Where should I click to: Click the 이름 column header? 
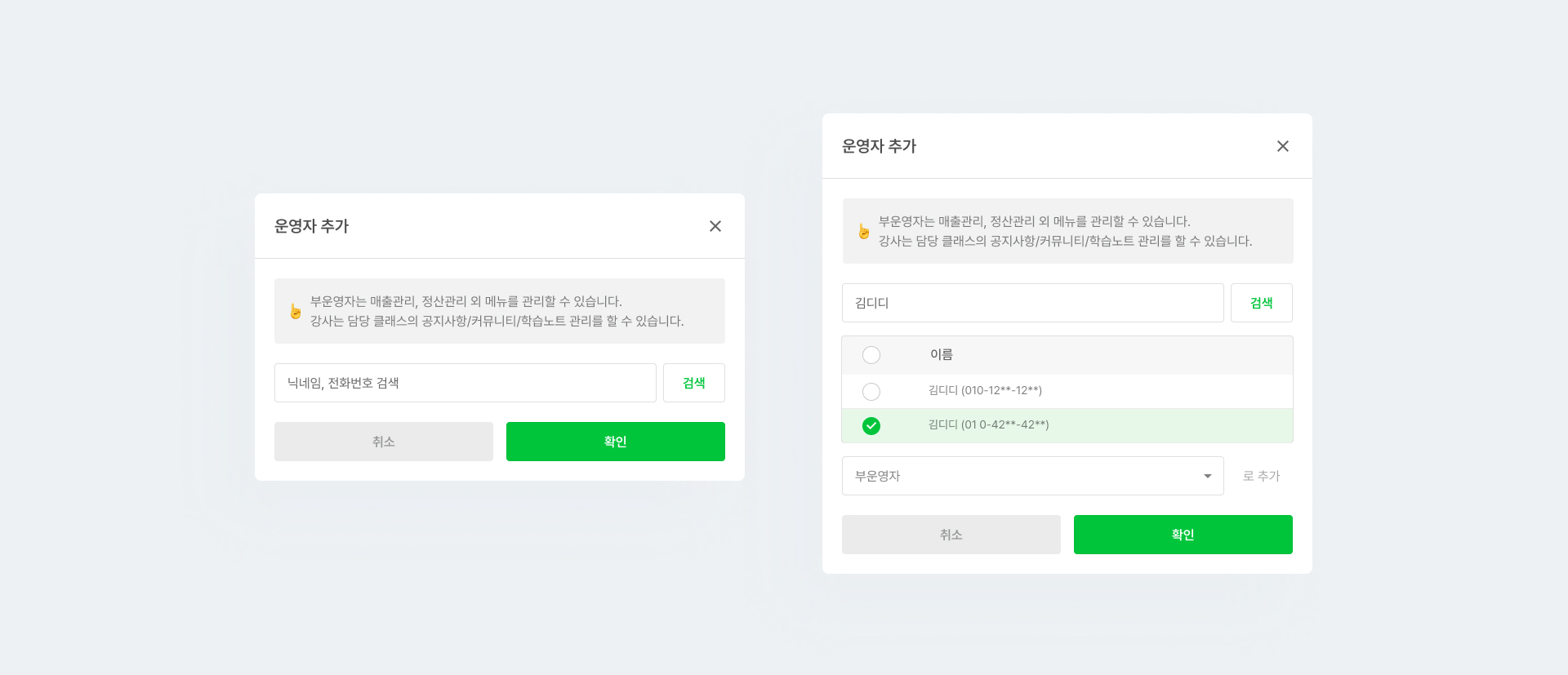click(942, 355)
